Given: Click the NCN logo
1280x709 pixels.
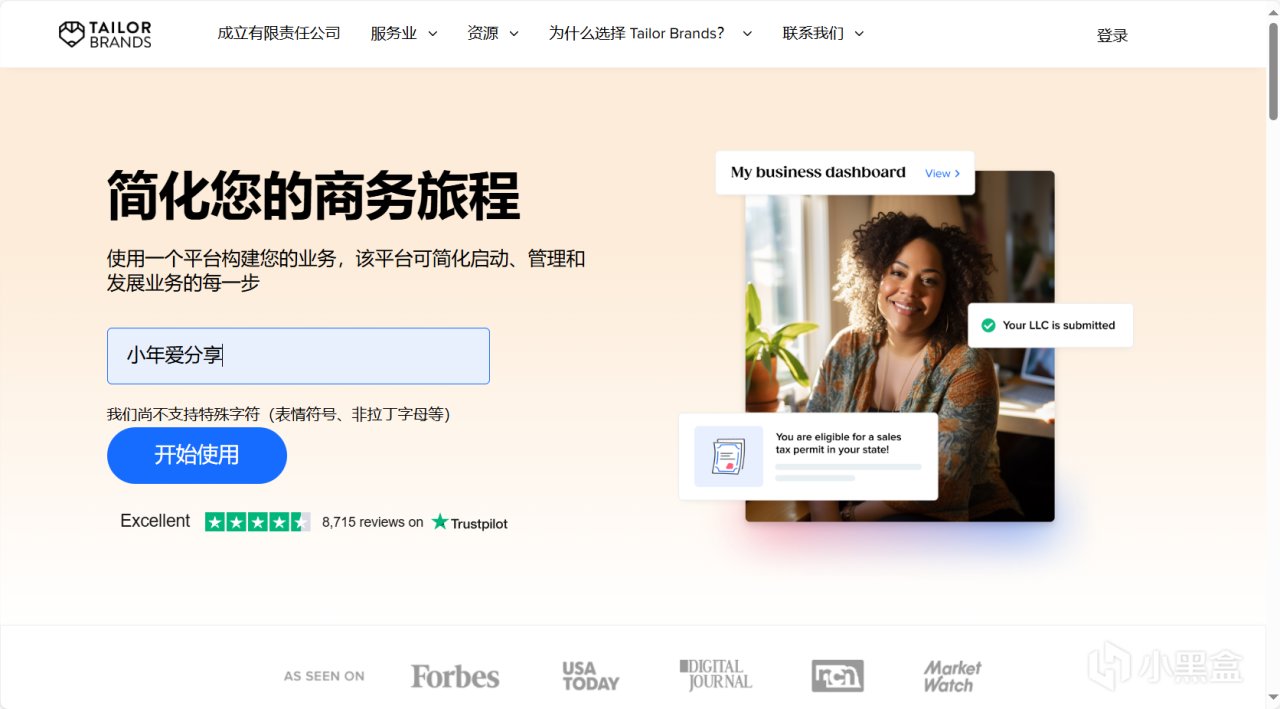Looking at the screenshot, I should (837, 676).
